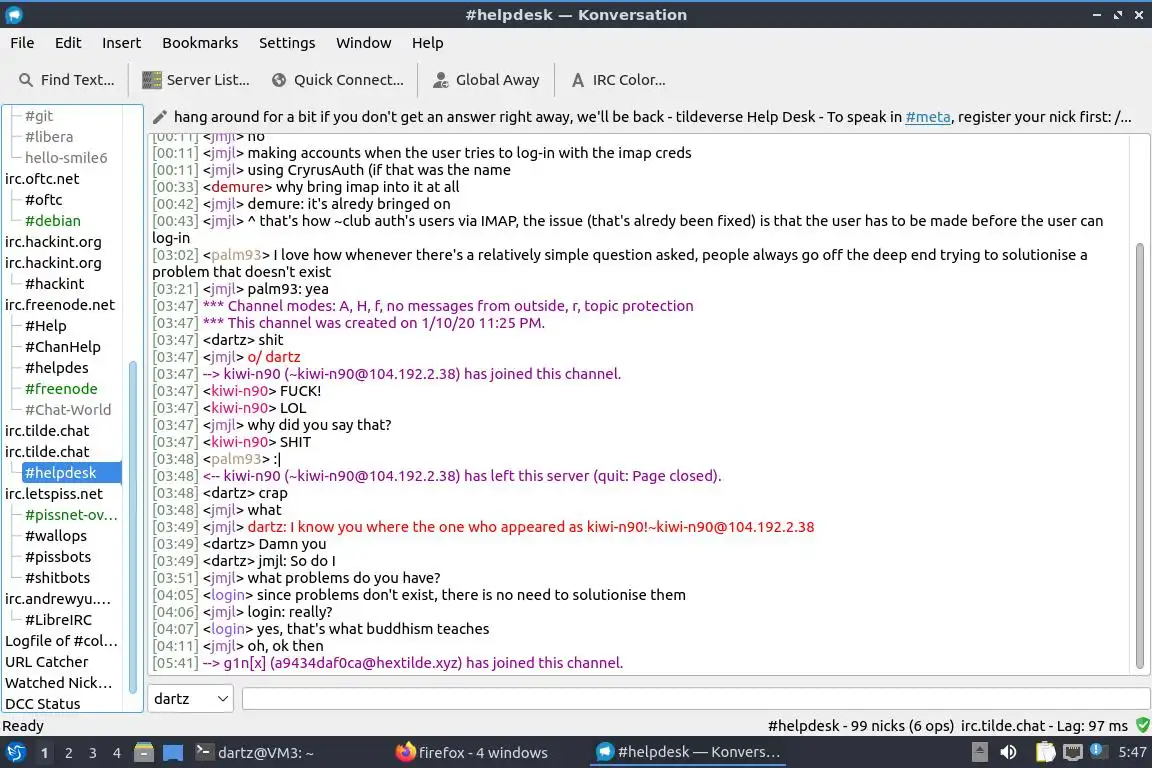
Task: Open the File menu
Action: 22,43
